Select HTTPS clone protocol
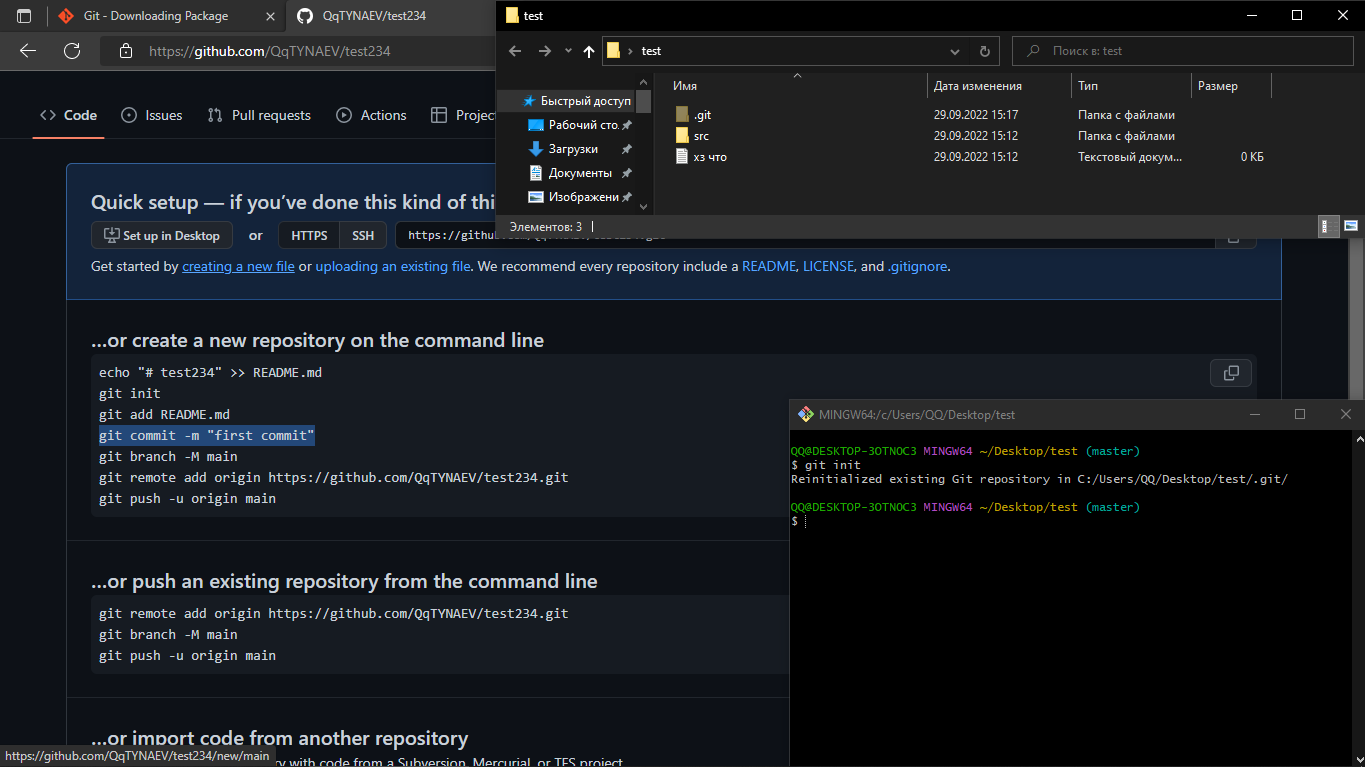This screenshot has width=1365, height=767. 309,236
